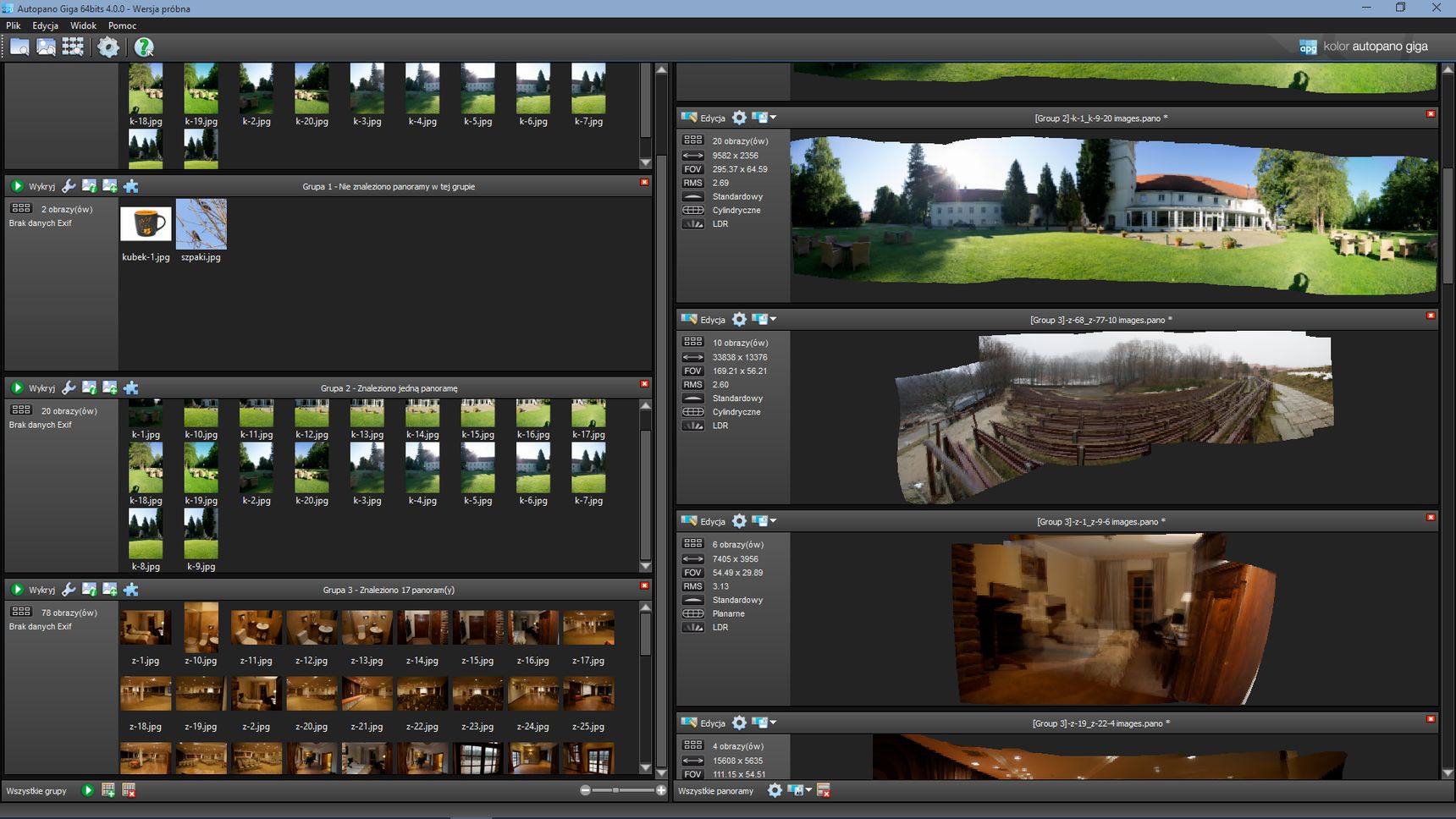Close Grupa 1 with red x
The width and height of the screenshot is (1456, 819).
click(644, 182)
